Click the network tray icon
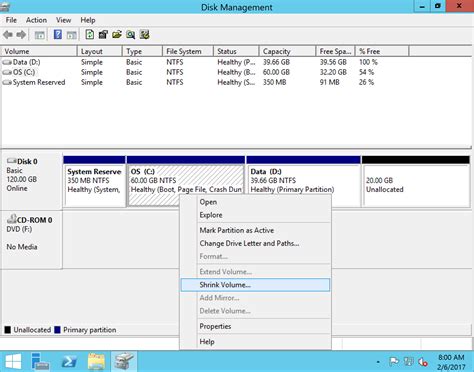474x372 pixels. [x=408, y=362]
